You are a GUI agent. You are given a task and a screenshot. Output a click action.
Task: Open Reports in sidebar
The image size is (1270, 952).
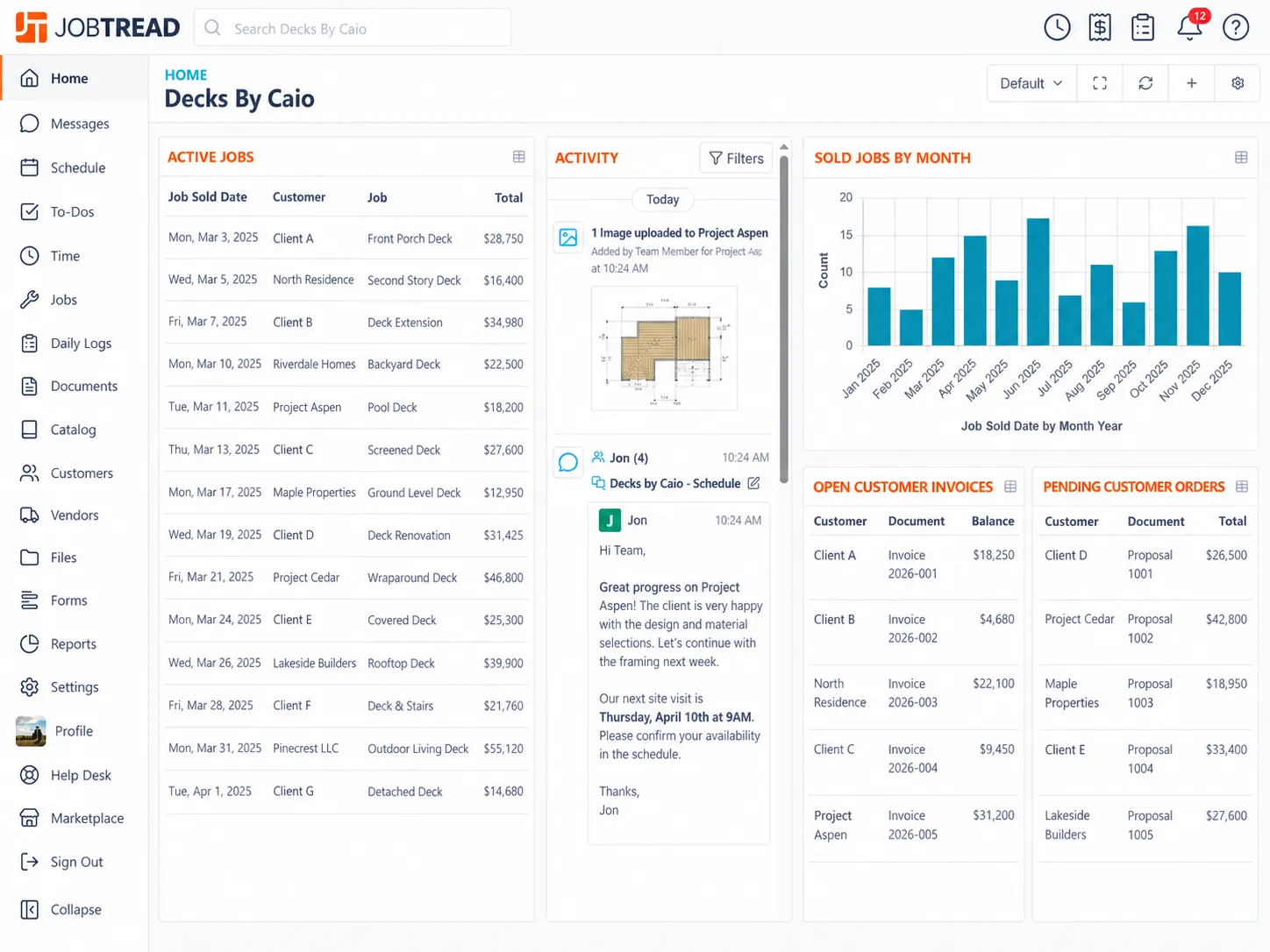click(75, 644)
